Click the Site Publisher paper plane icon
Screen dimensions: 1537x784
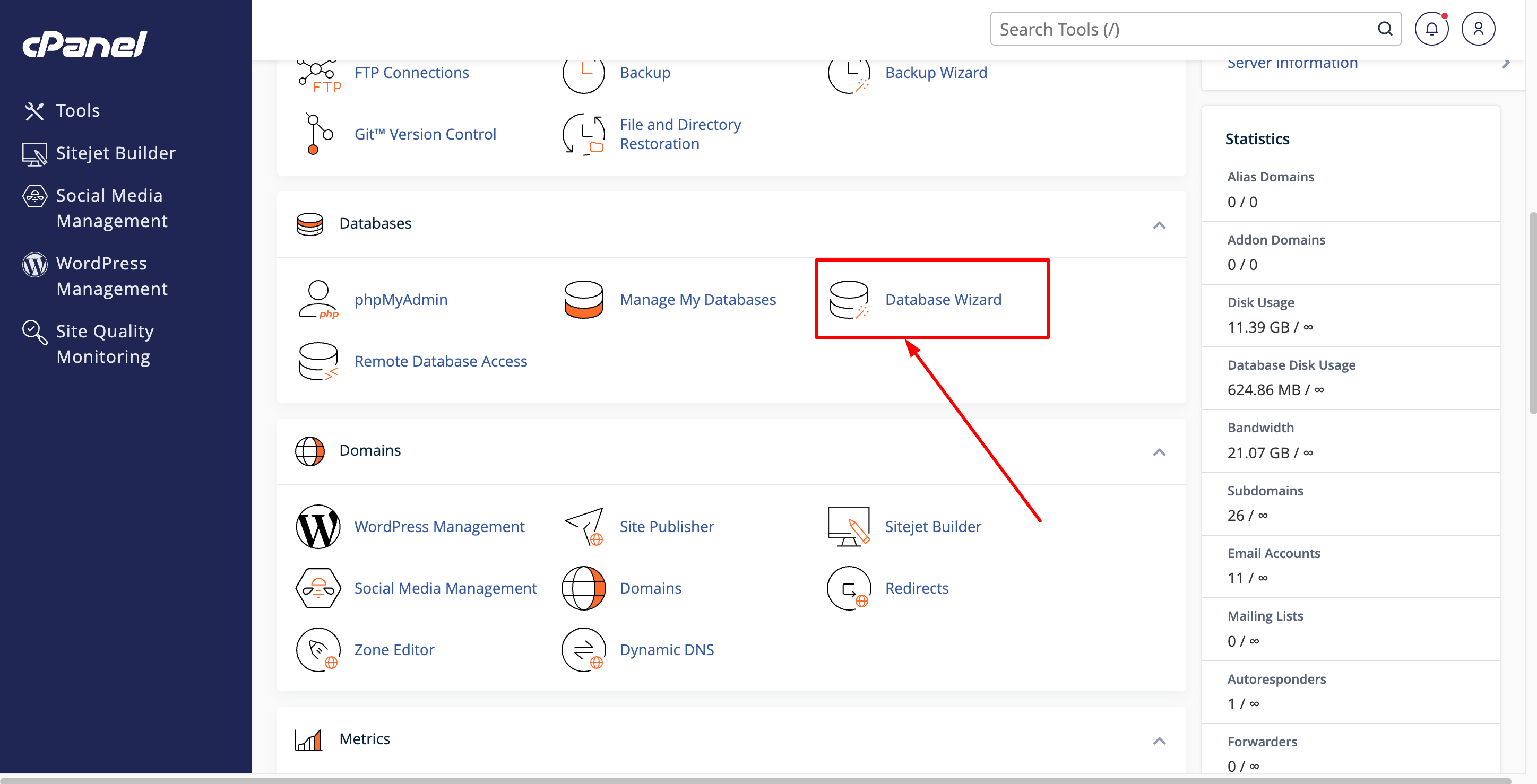point(584,526)
